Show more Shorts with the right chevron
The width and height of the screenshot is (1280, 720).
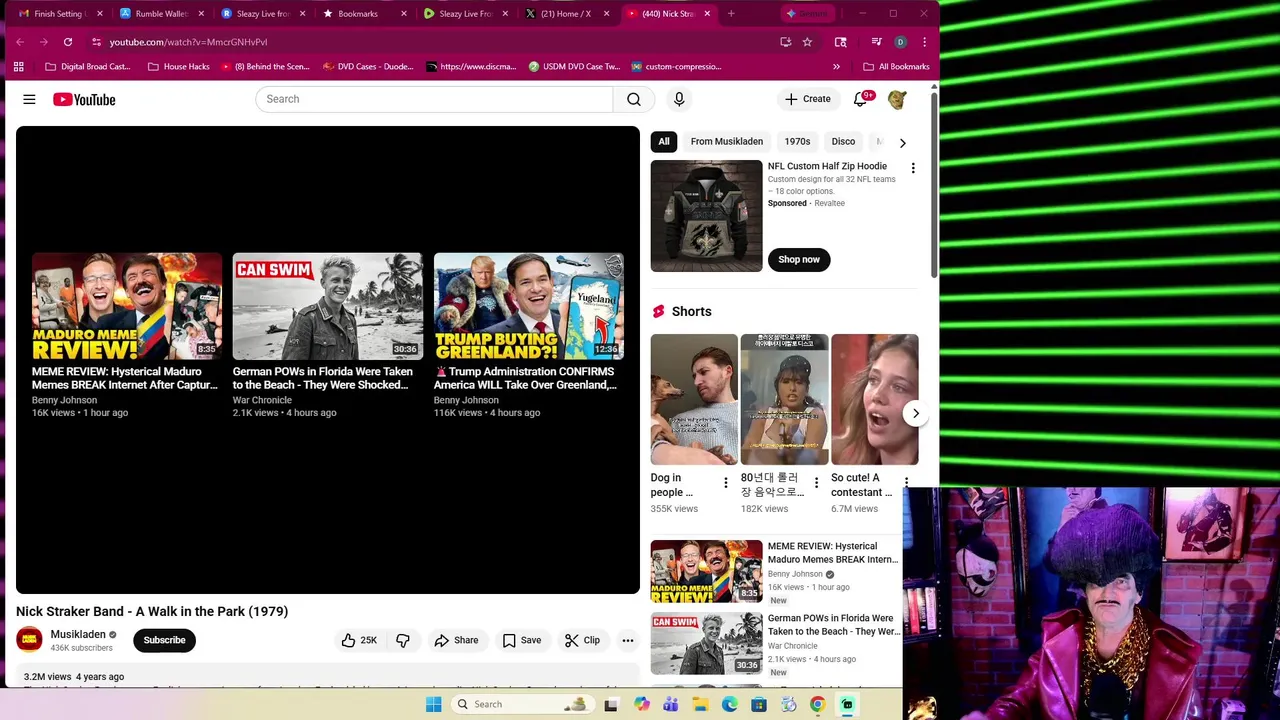point(916,413)
